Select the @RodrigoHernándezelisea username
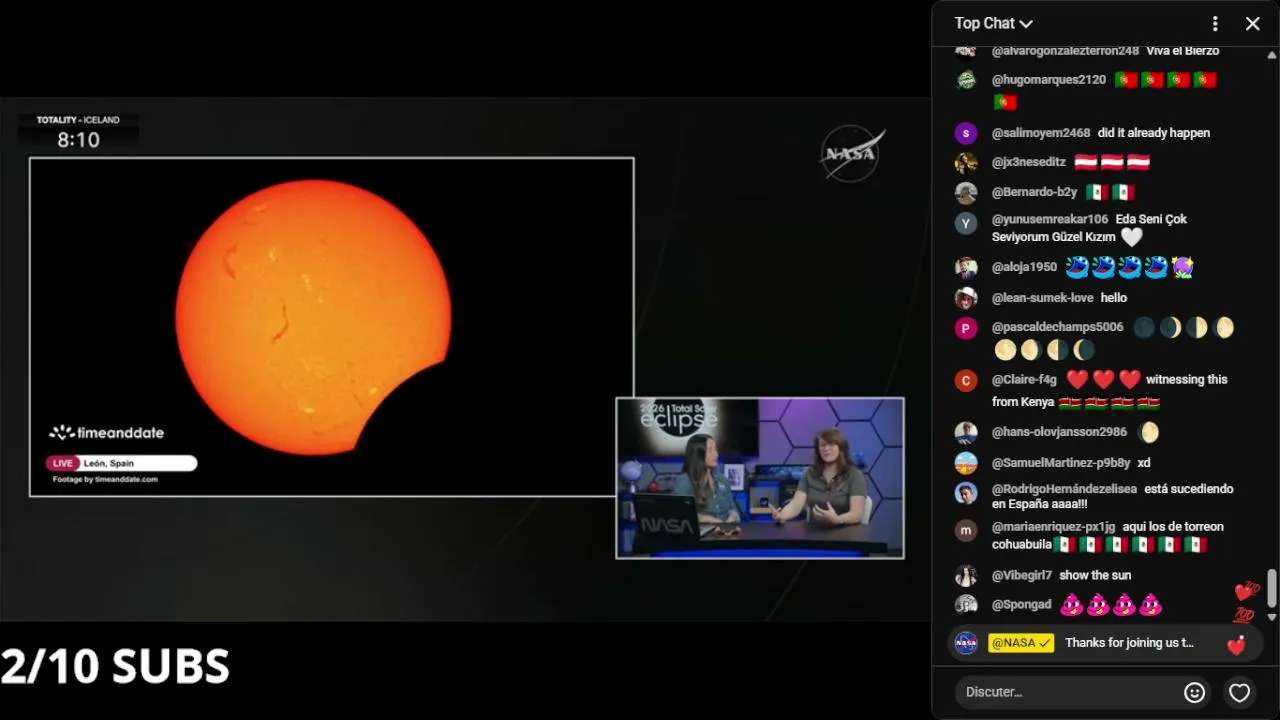 click(x=1064, y=489)
